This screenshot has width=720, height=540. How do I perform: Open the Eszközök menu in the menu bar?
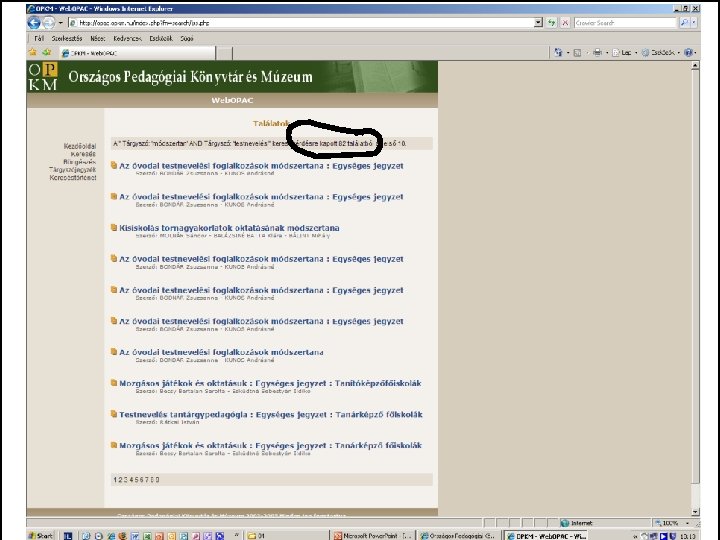coord(161,39)
